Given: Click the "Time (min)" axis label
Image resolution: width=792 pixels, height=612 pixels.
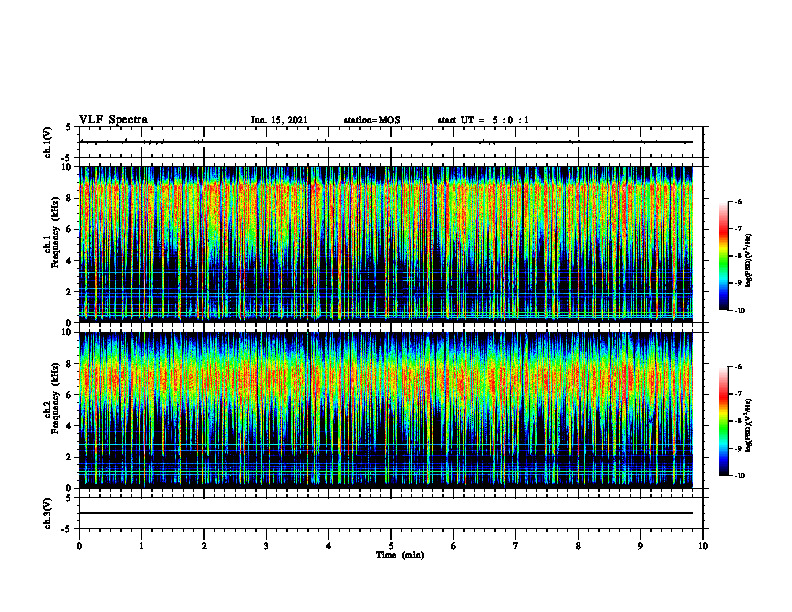Looking at the screenshot, I should click(x=400, y=555).
